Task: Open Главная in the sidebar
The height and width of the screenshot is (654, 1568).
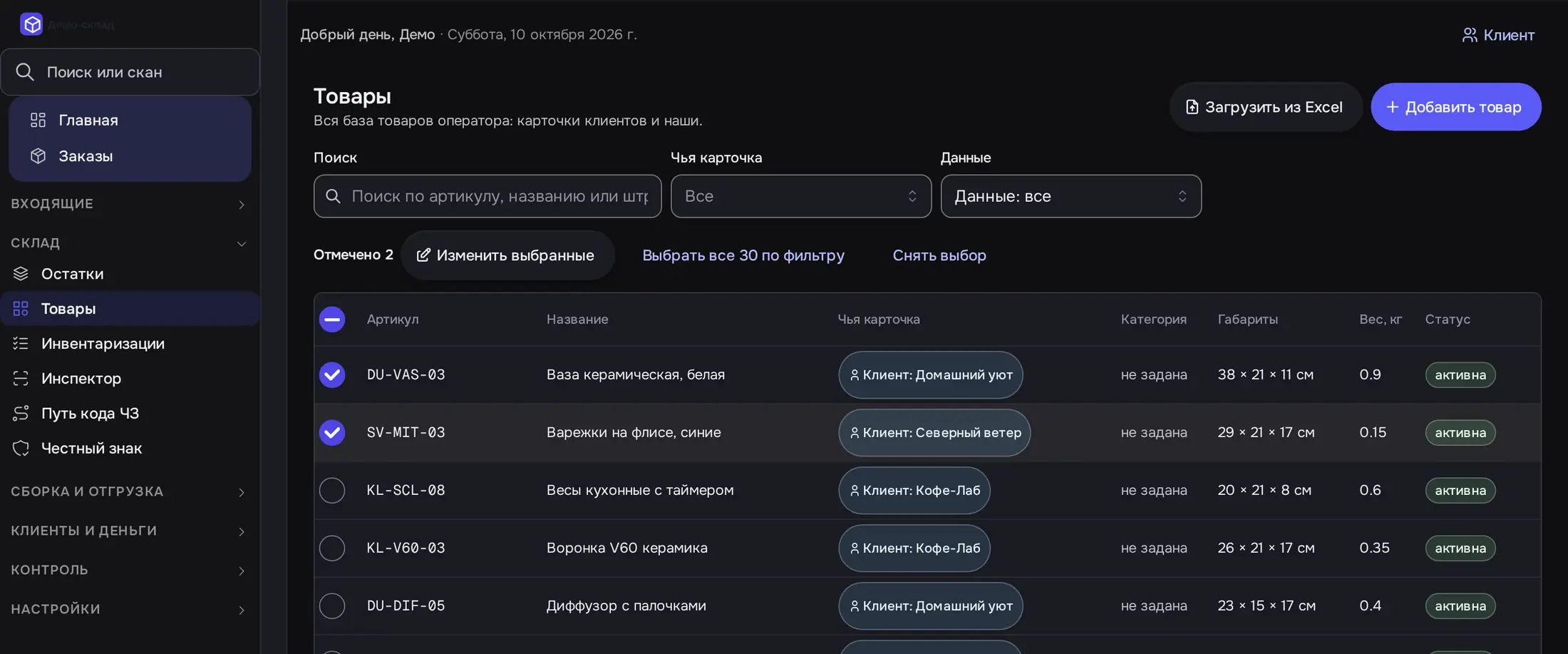Action: pos(130,120)
